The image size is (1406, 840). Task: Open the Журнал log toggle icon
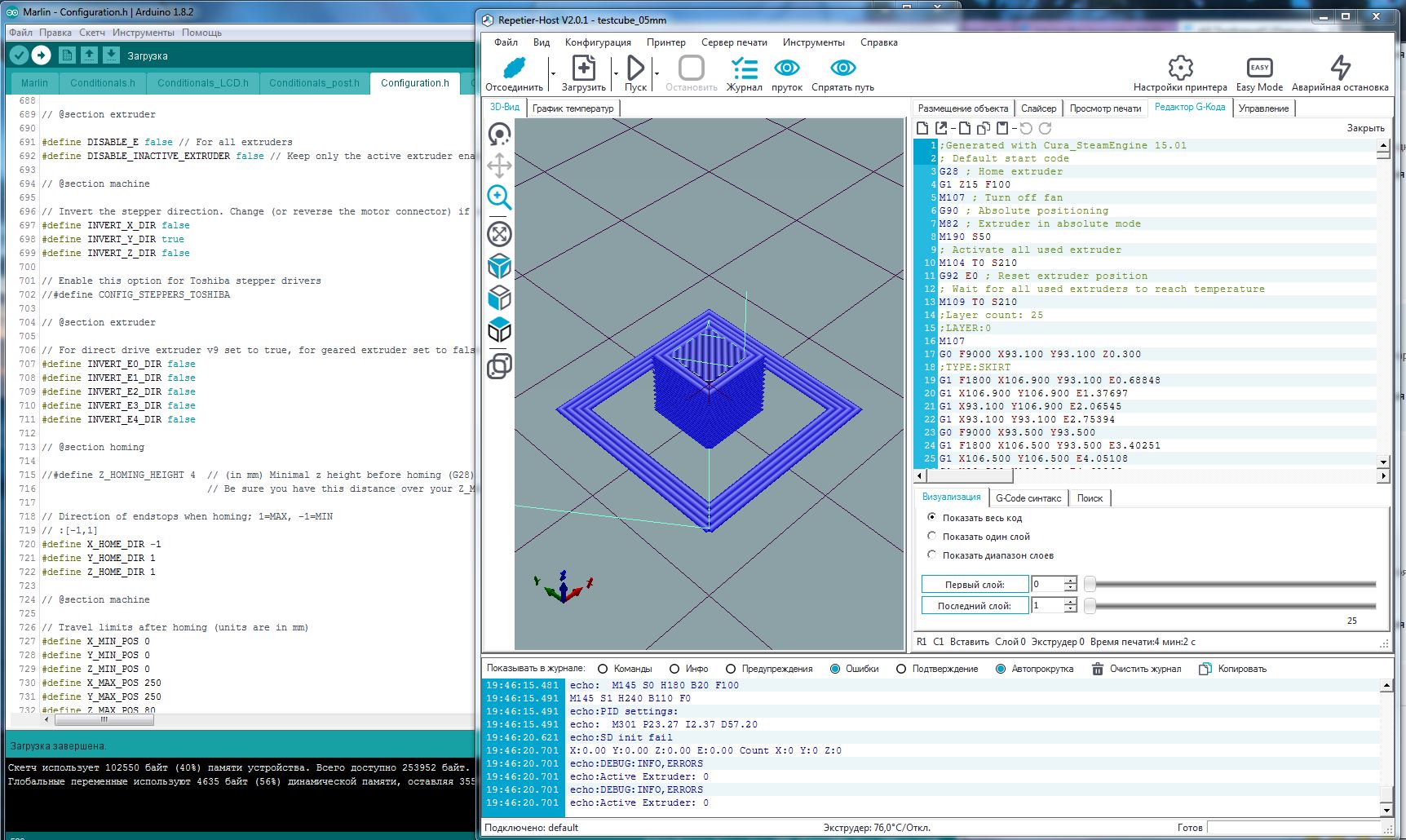coord(744,69)
